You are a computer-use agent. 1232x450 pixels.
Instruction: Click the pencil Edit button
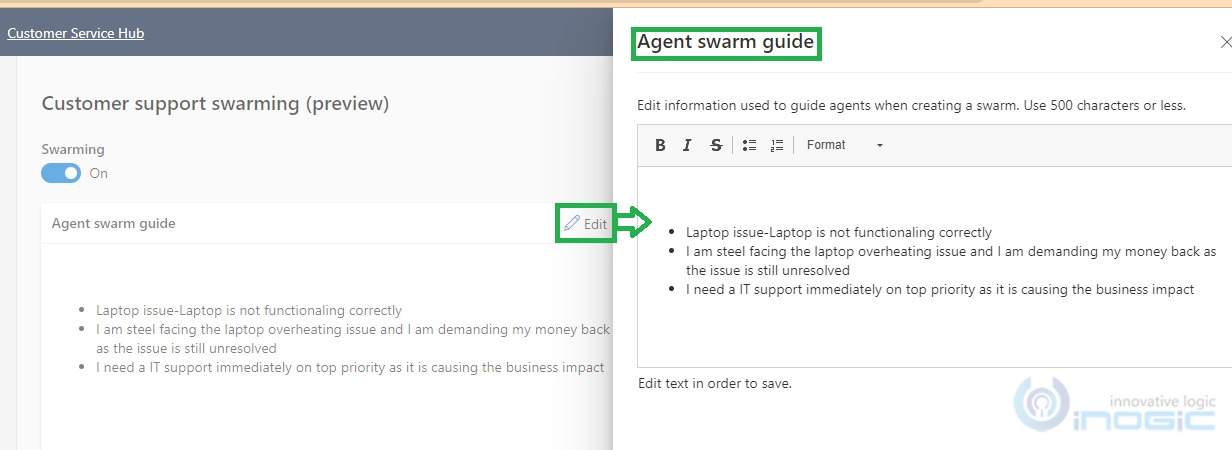[585, 224]
